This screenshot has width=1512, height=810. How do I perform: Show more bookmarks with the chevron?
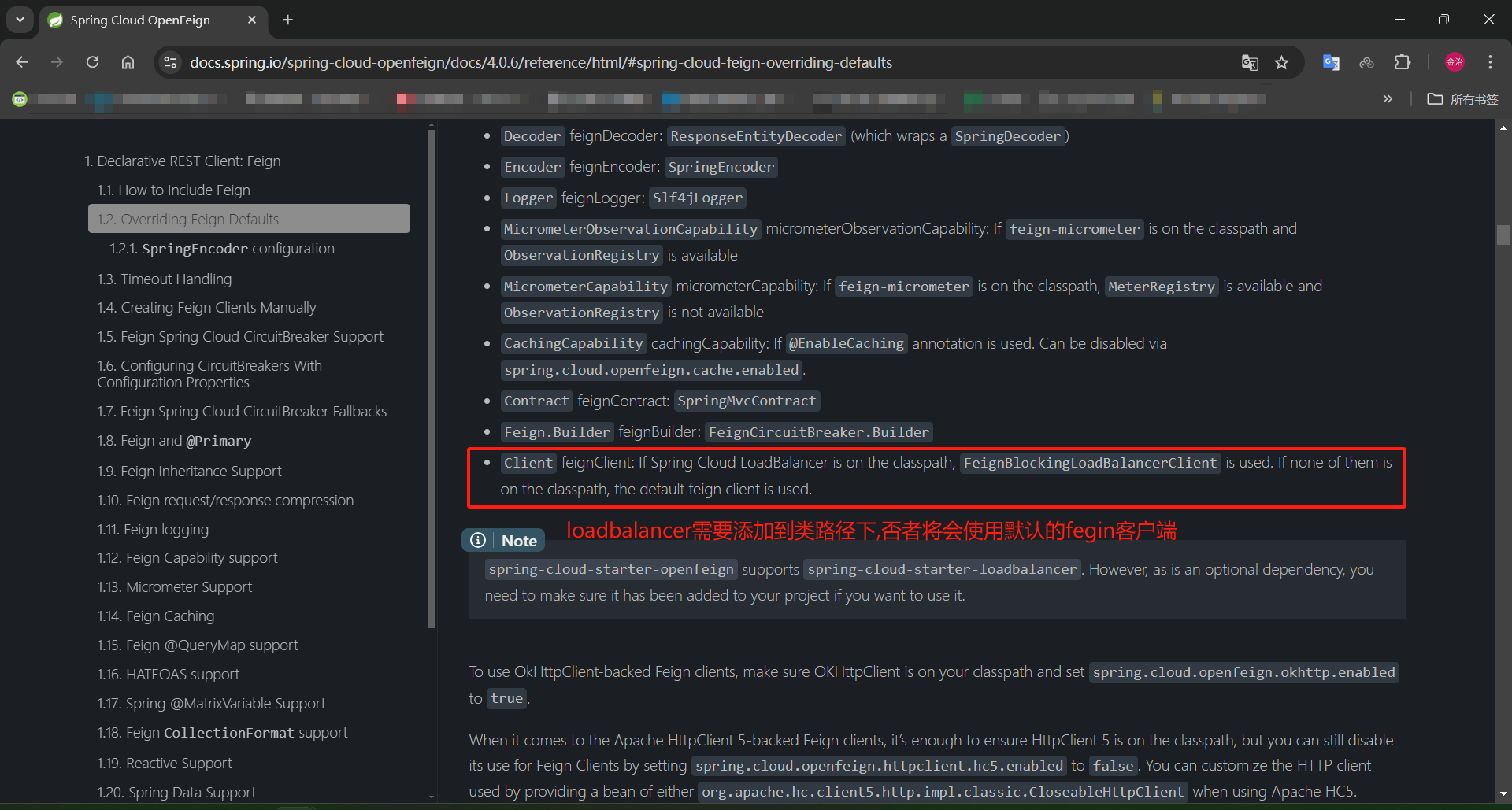pos(1388,99)
